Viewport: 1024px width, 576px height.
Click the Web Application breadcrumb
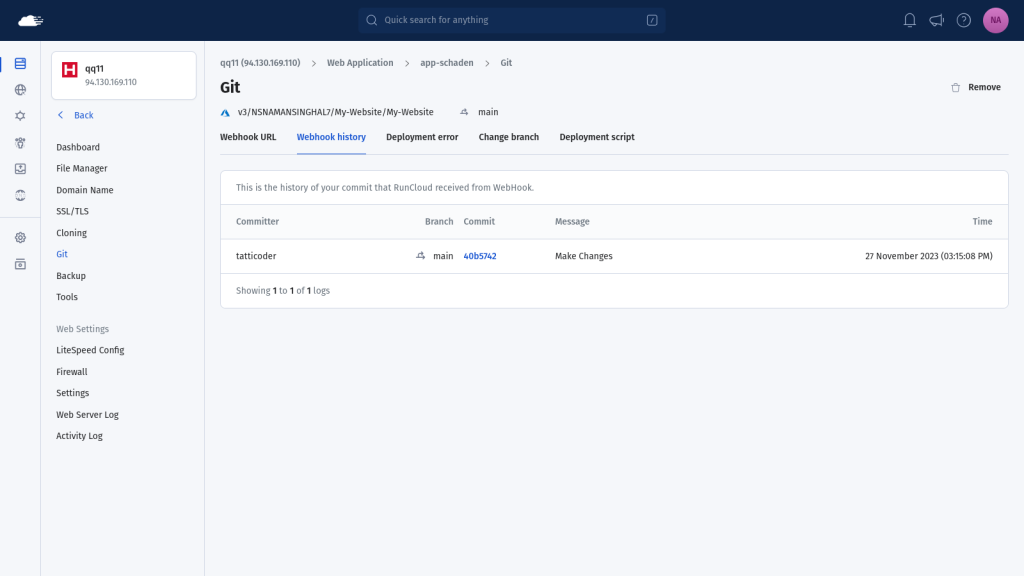tap(360, 63)
